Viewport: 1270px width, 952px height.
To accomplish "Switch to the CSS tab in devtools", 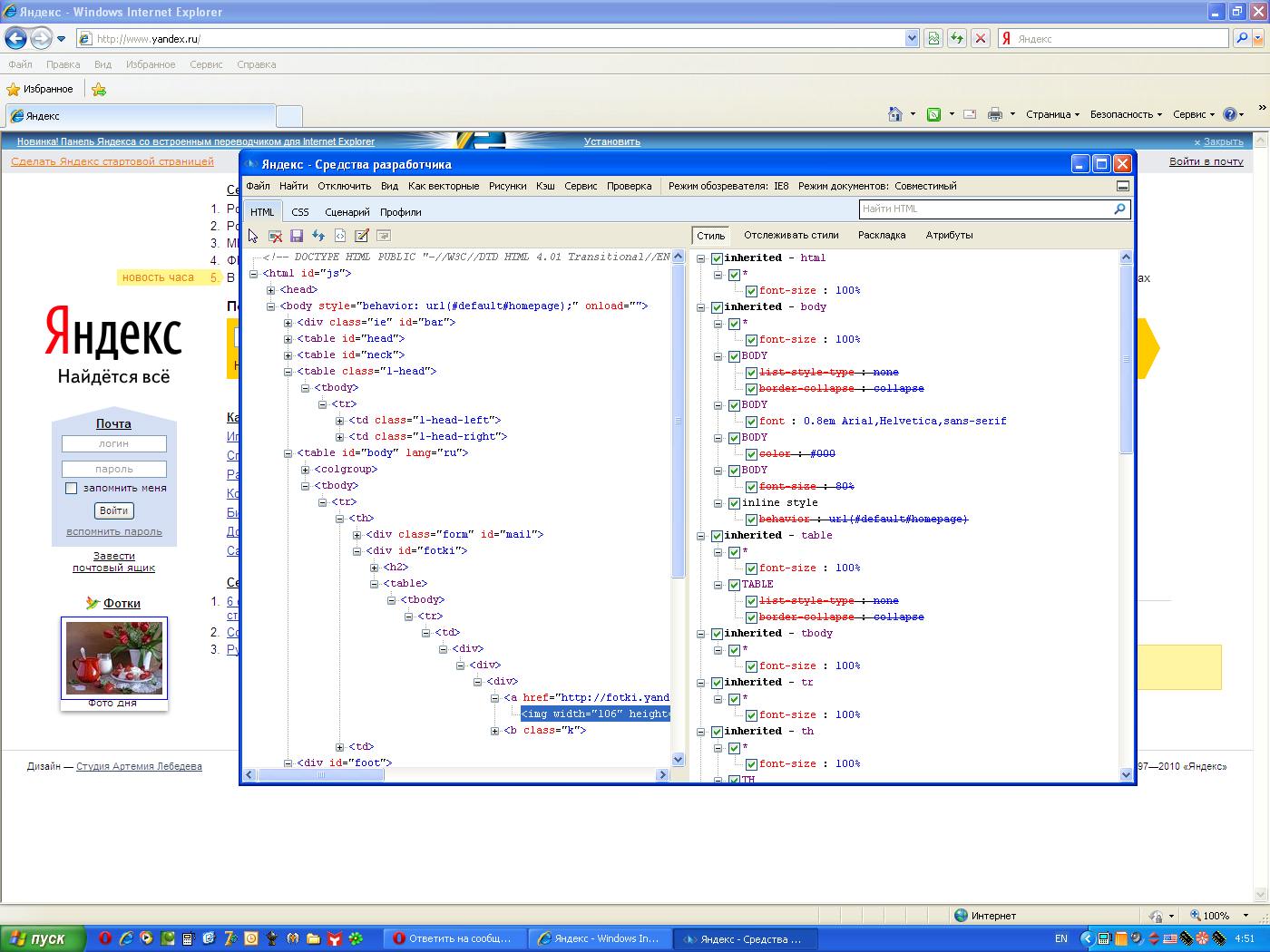I will (300, 212).
